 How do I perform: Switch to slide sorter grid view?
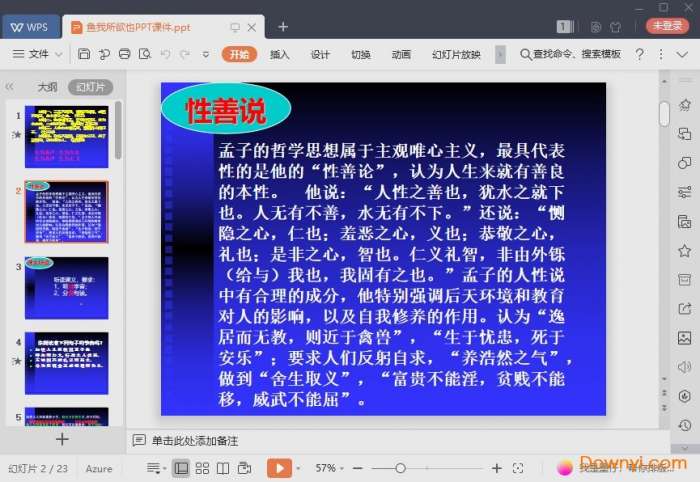202,468
